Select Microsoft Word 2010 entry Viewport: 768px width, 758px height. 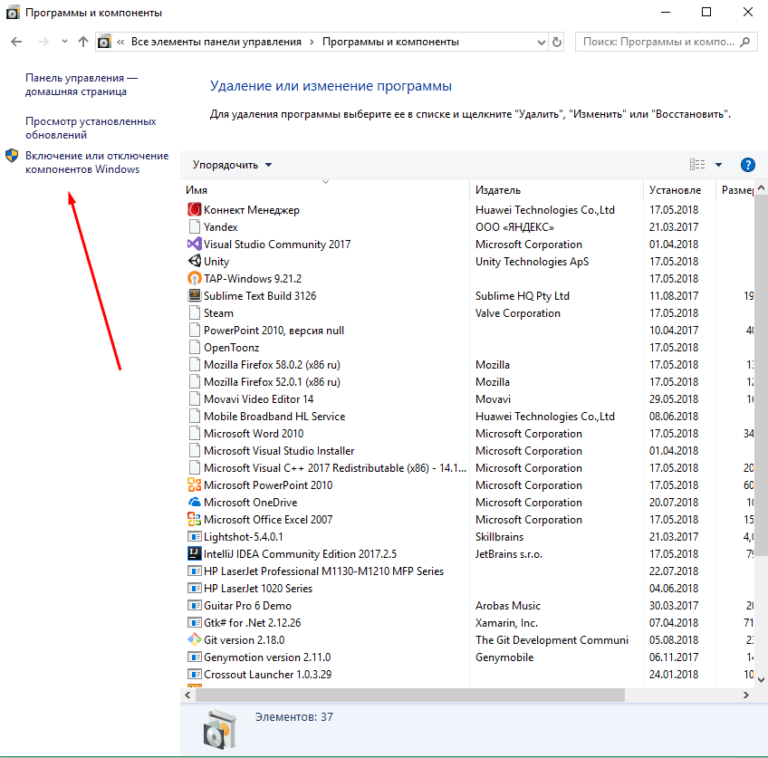[x=254, y=433]
